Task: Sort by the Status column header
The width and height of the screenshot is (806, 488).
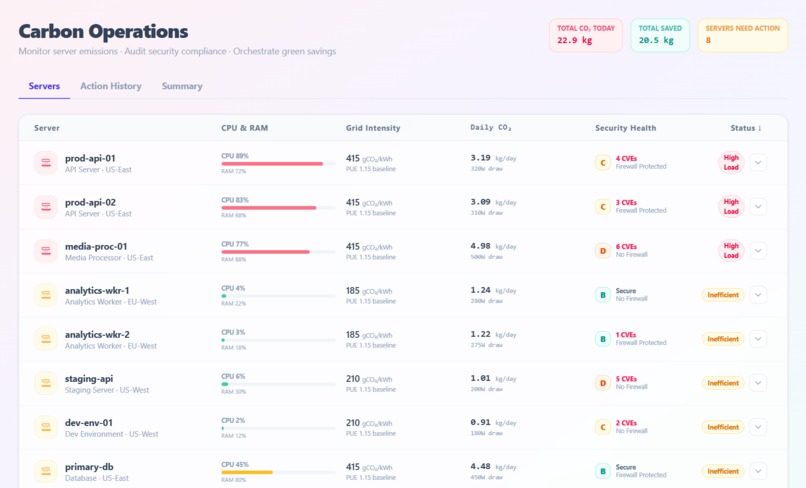Action: point(746,128)
